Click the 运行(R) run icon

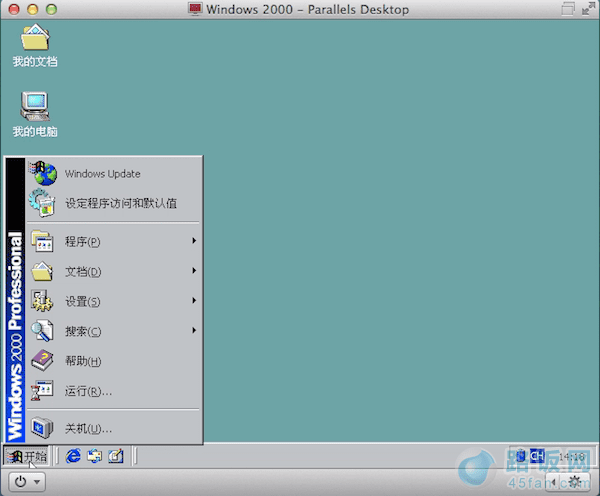click(x=42, y=390)
